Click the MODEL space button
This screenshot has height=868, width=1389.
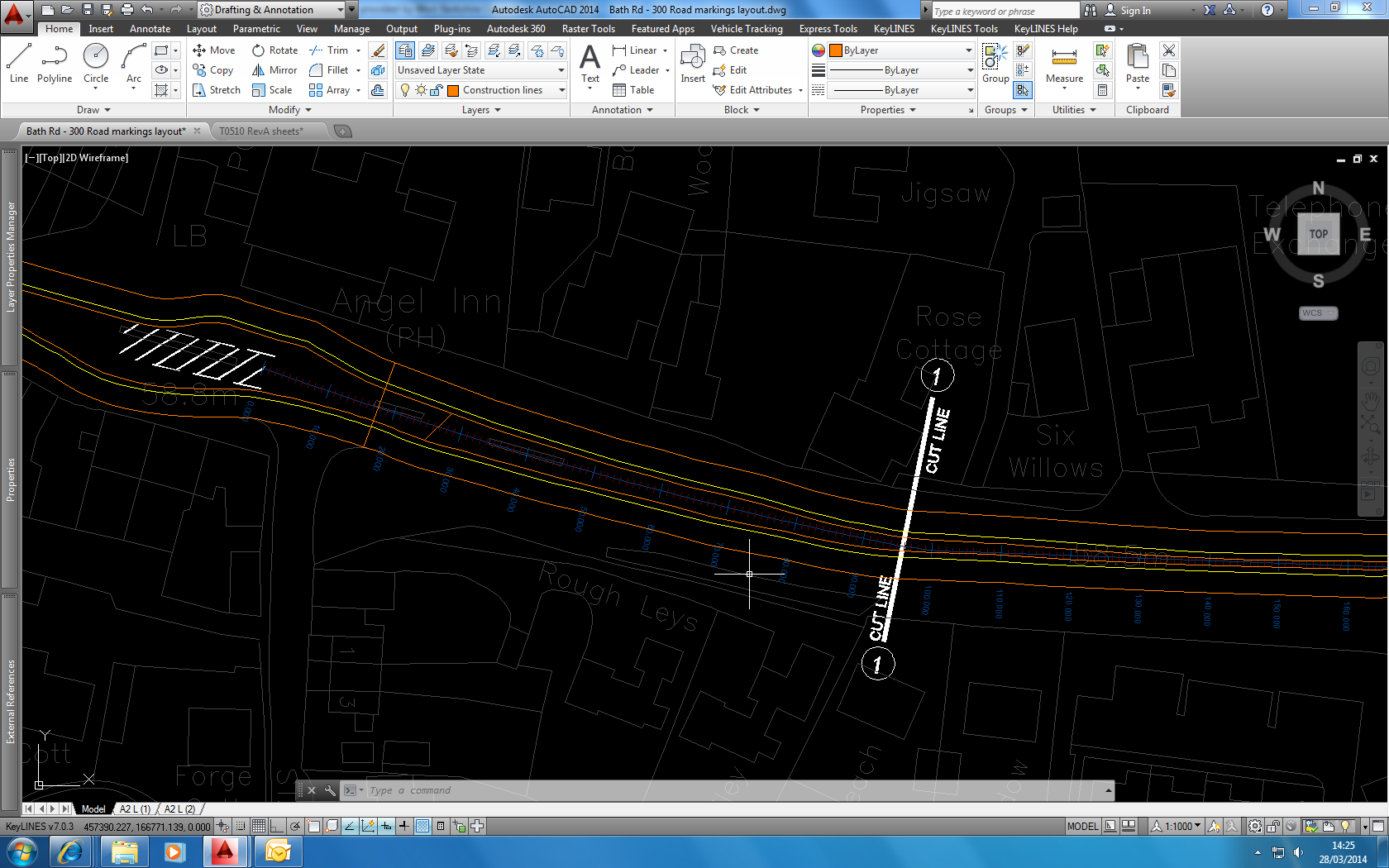[1082, 826]
